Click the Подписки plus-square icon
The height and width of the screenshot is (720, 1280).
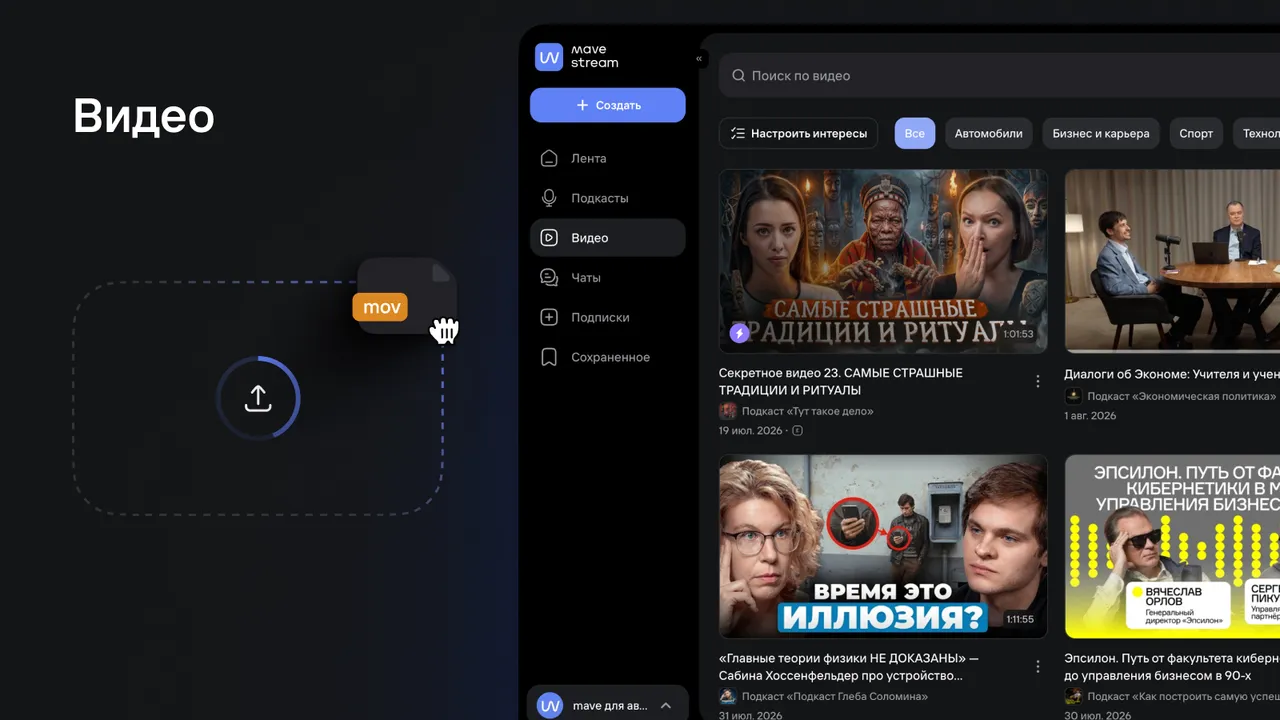pyautogui.click(x=549, y=317)
